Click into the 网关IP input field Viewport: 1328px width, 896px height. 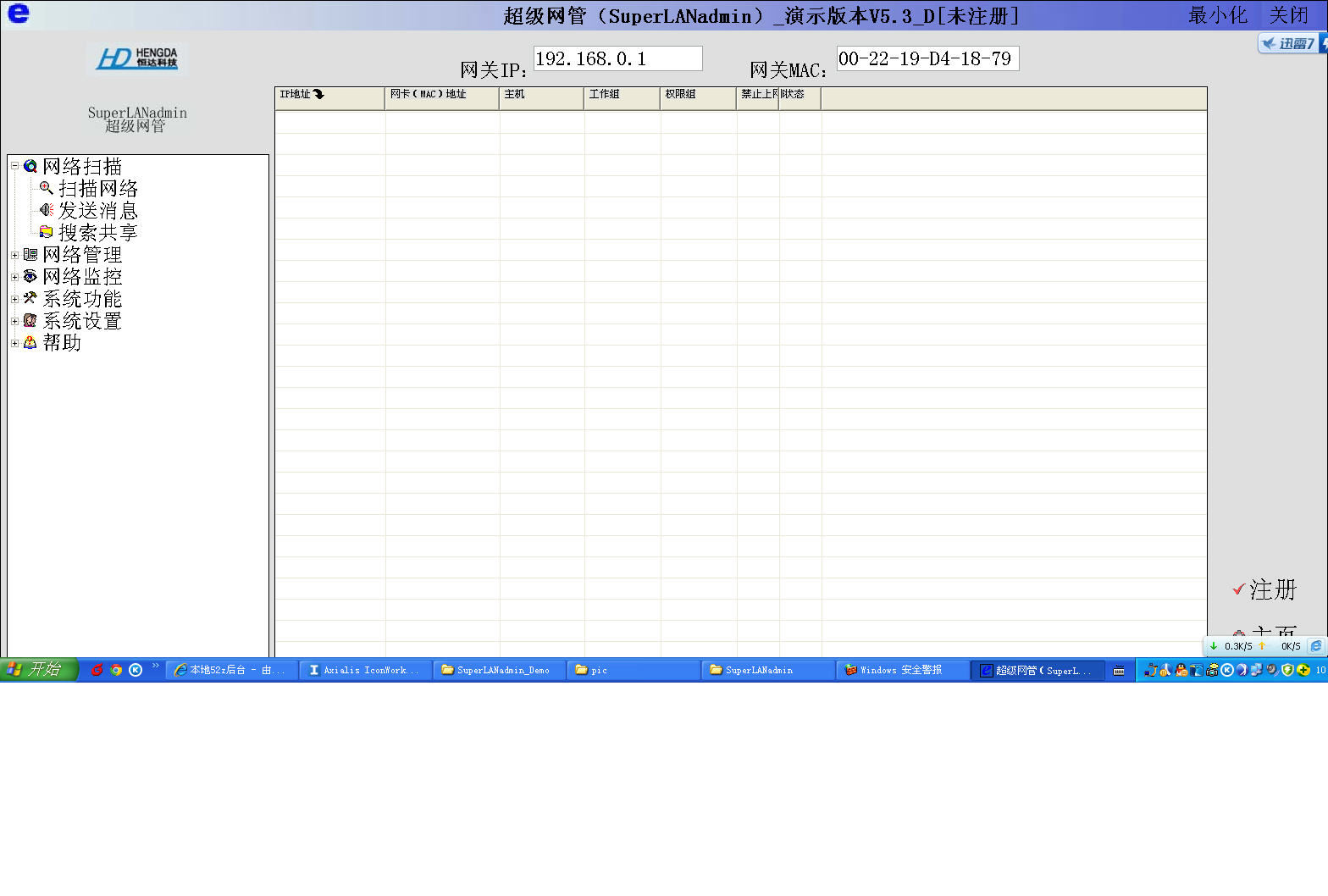[617, 58]
